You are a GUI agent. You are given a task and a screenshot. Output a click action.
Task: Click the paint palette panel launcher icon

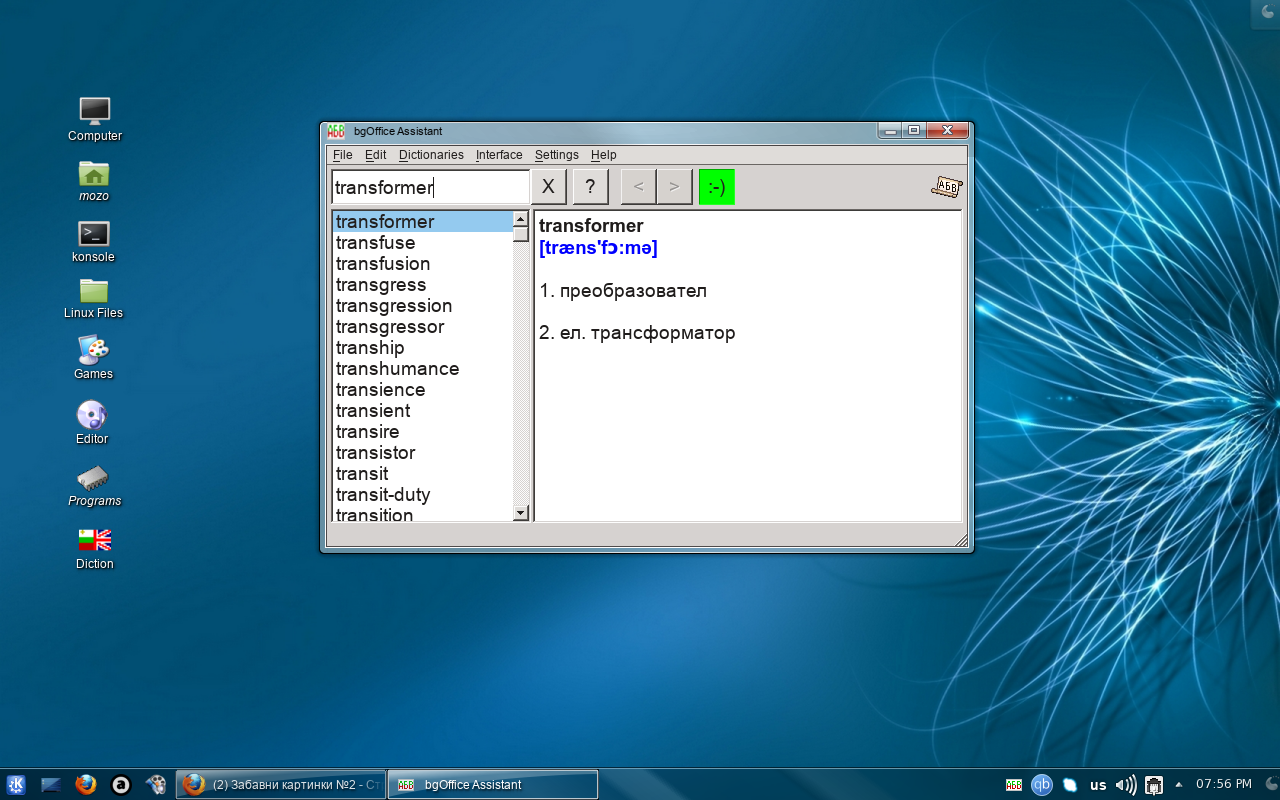[x=156, y=785]
